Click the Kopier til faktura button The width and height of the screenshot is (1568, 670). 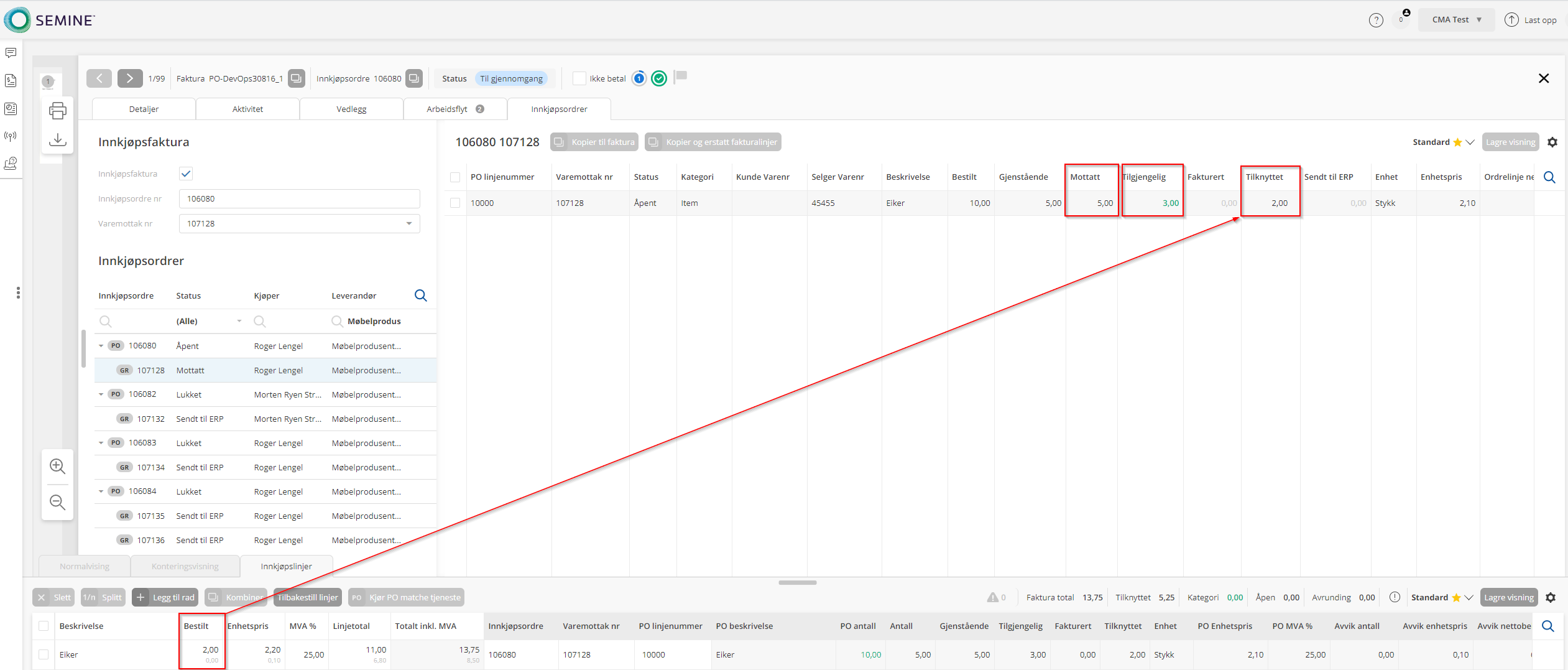[594, 142]
